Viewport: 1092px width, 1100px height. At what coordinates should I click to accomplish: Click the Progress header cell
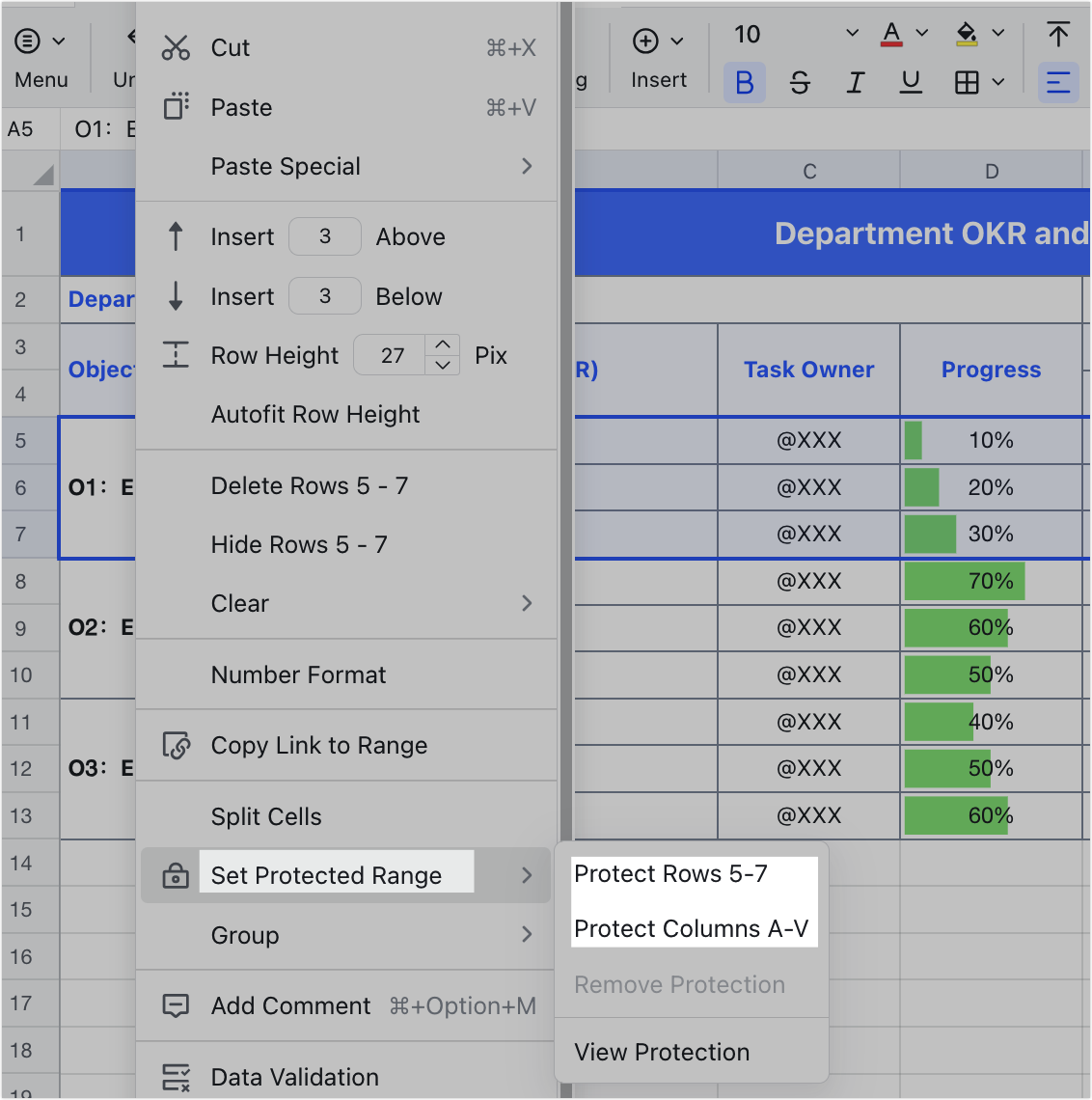coord(991,370)
